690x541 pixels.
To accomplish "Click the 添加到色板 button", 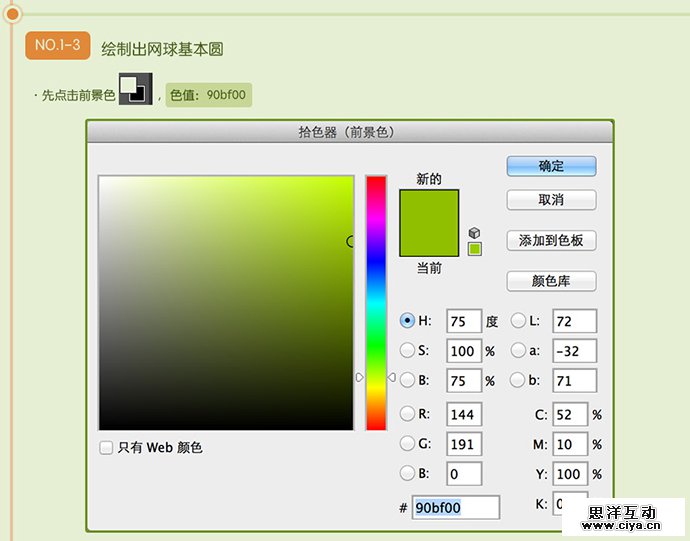I will click(x=551, y=240).
